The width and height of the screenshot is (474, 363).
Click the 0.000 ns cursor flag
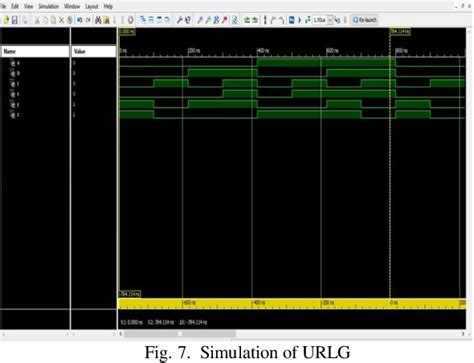[127, 31]
